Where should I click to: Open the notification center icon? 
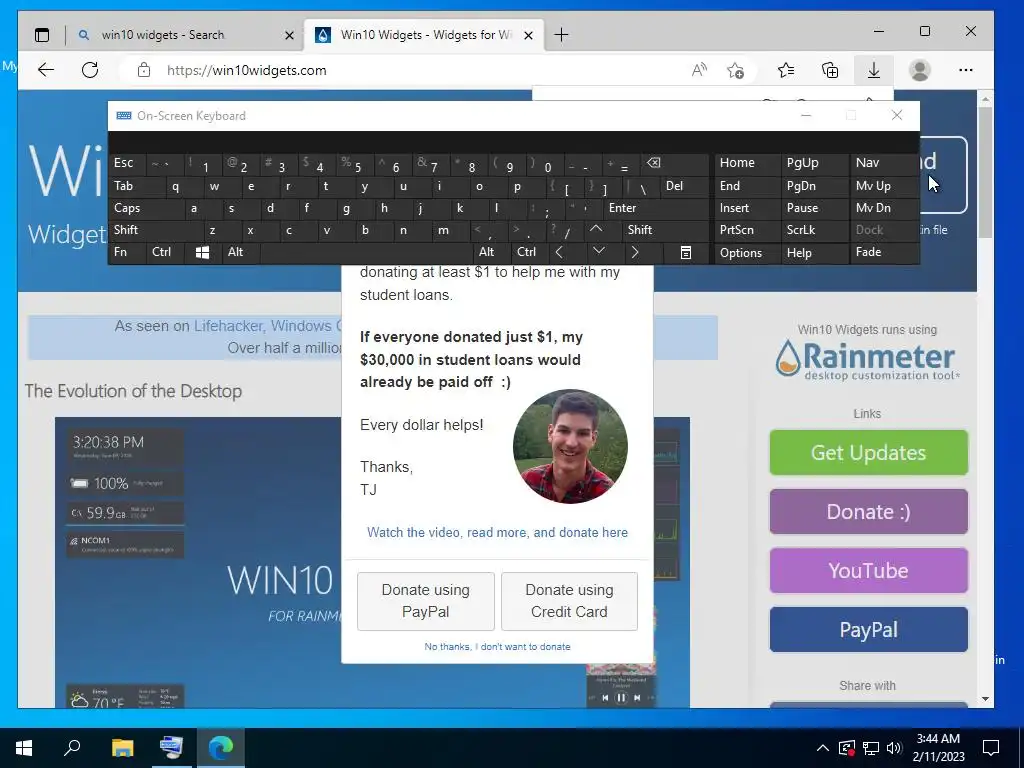click(x=991, y=748)
